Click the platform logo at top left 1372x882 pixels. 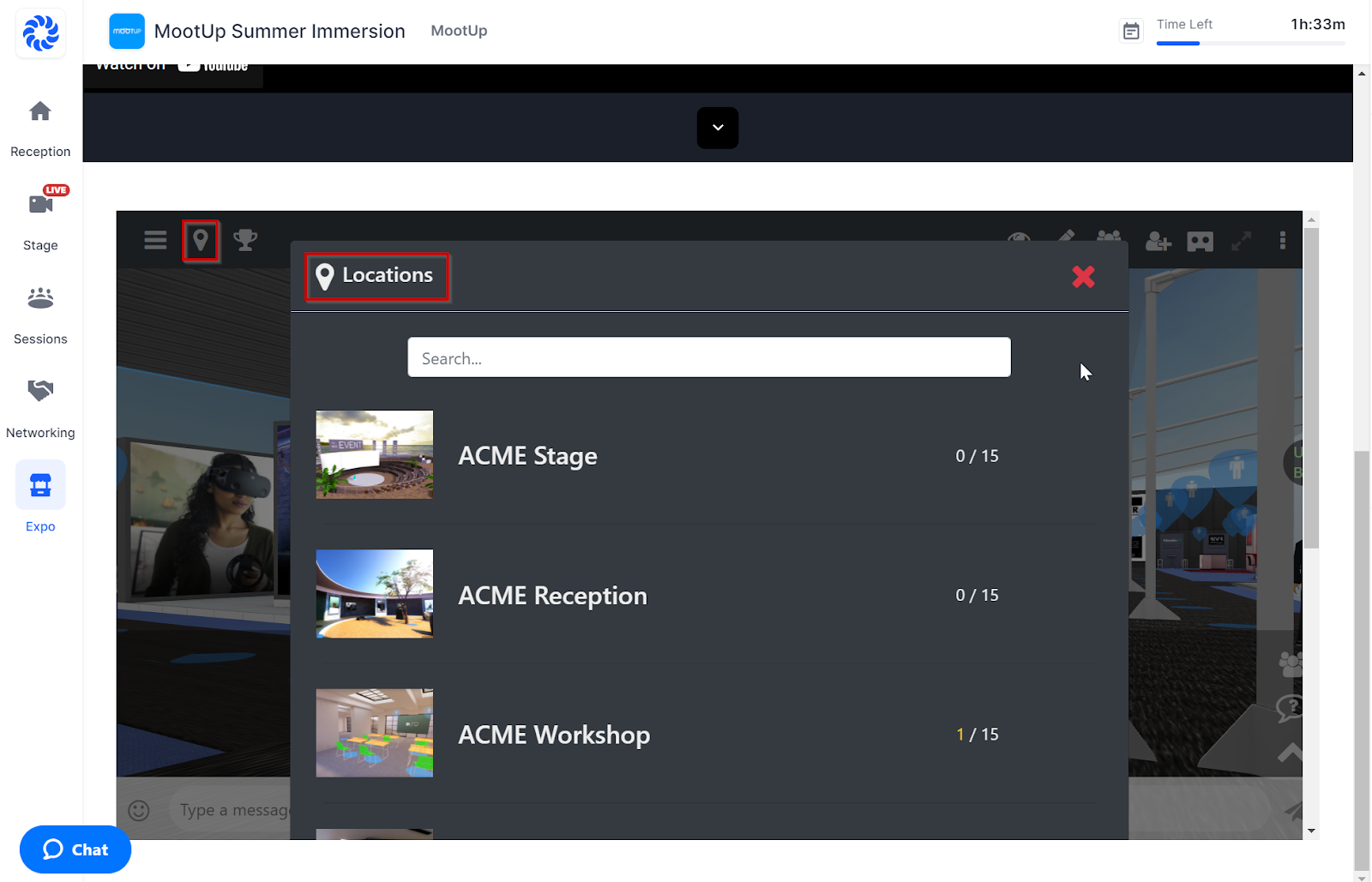click(x=40, y=34)
